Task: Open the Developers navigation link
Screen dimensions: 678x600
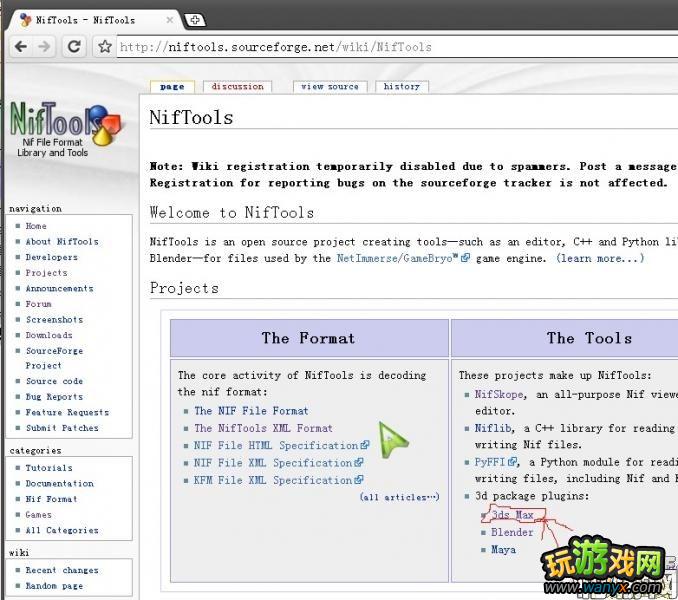Action: 51,257
